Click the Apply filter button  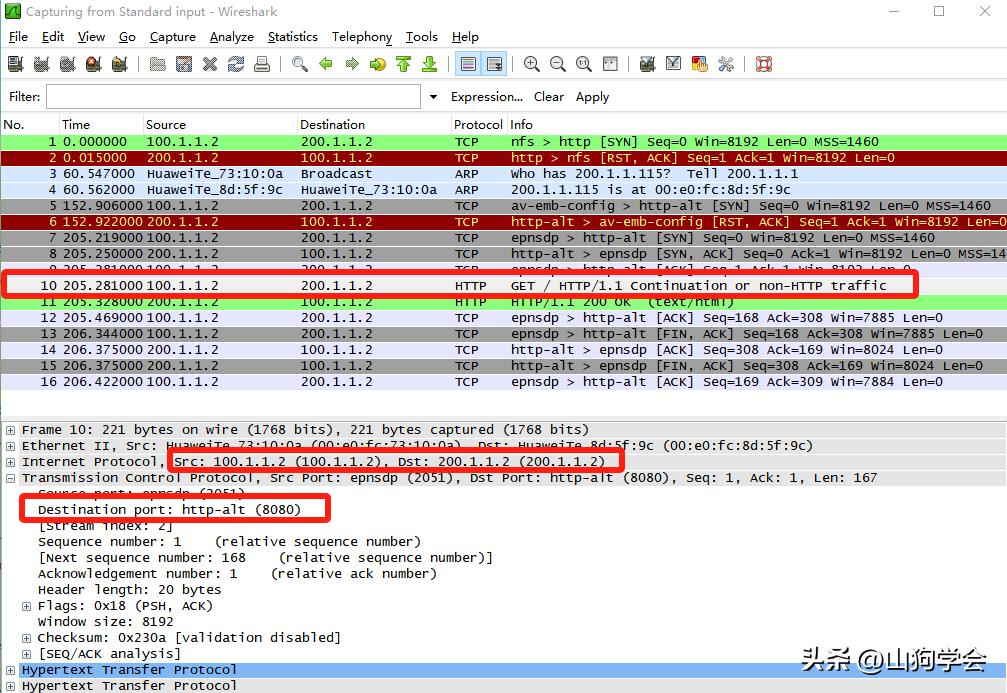pos(592,97)
